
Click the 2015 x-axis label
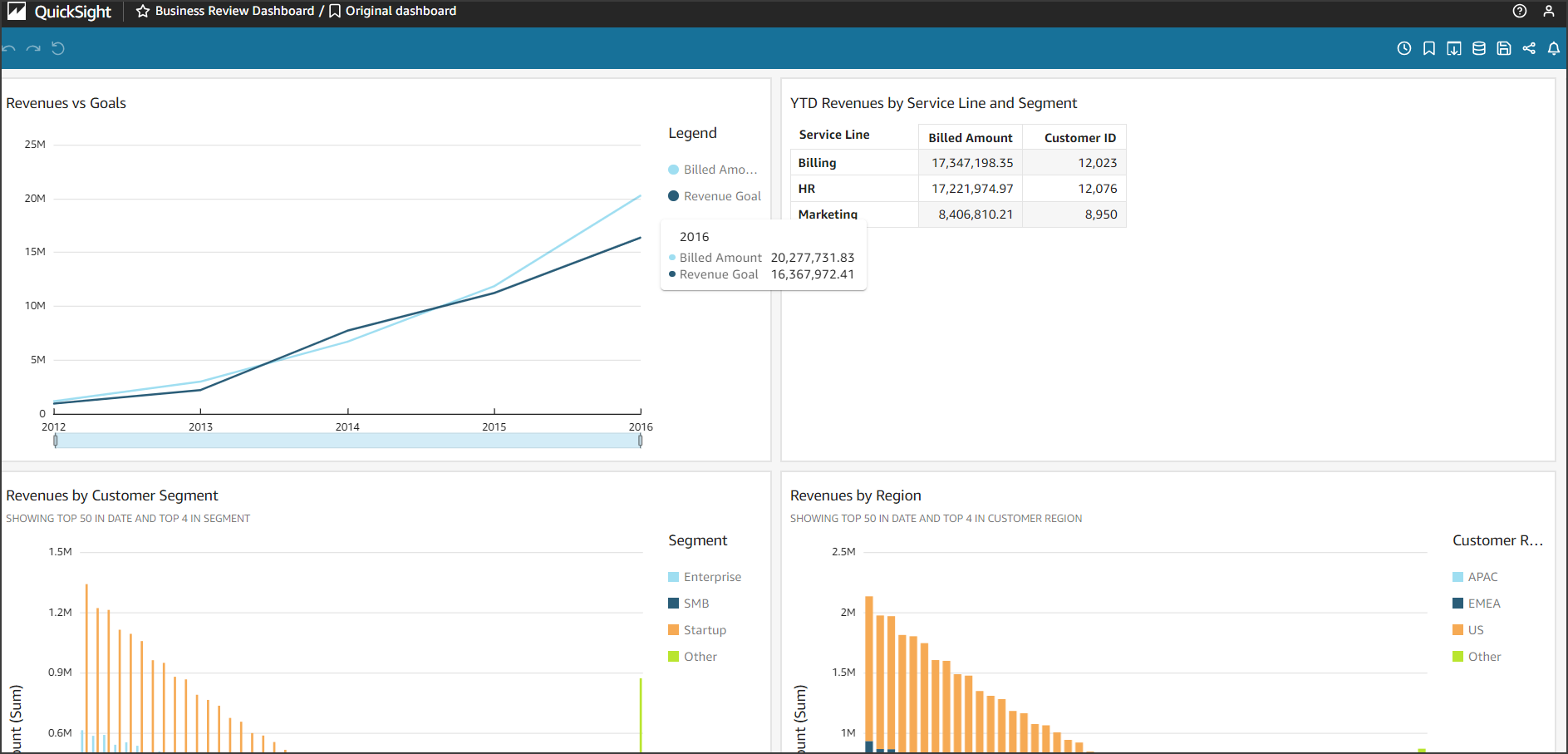[494, 426]
